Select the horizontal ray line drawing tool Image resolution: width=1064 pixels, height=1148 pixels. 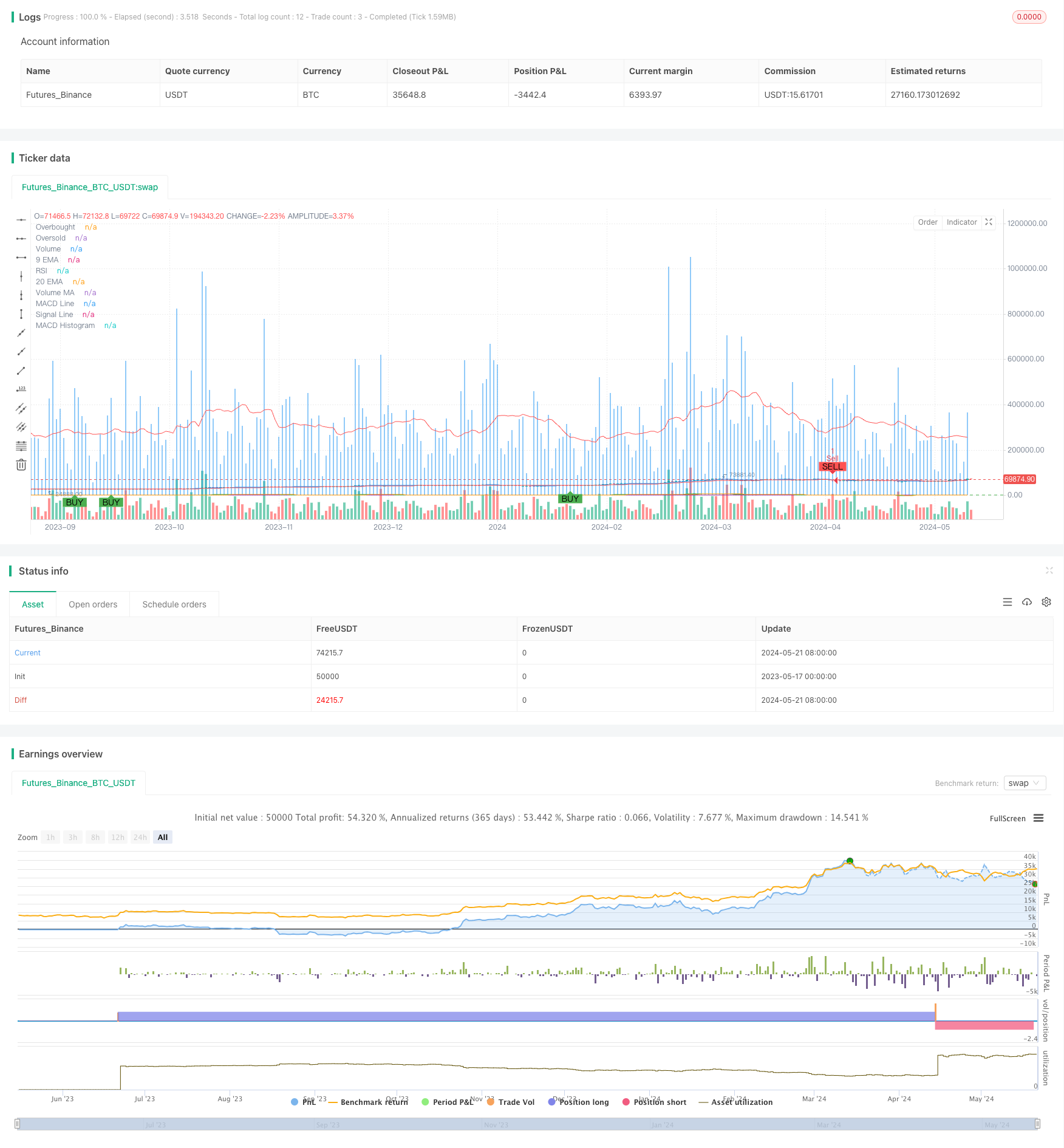[21, 239]
